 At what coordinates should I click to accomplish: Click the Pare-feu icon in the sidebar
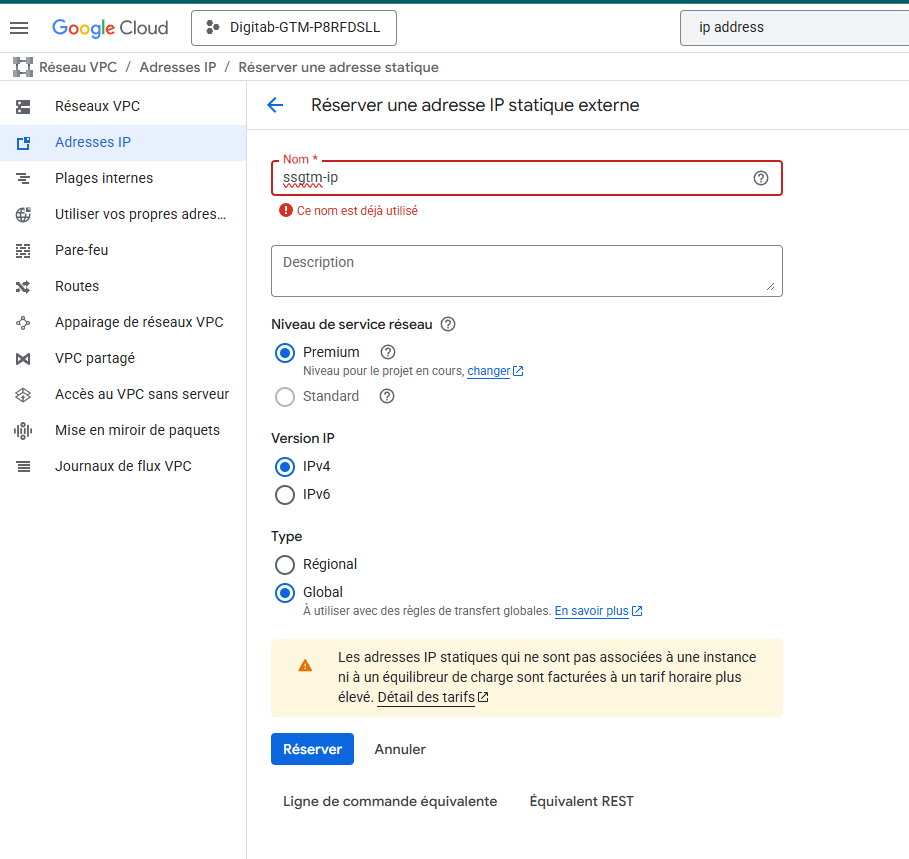[x=23, y=250]
